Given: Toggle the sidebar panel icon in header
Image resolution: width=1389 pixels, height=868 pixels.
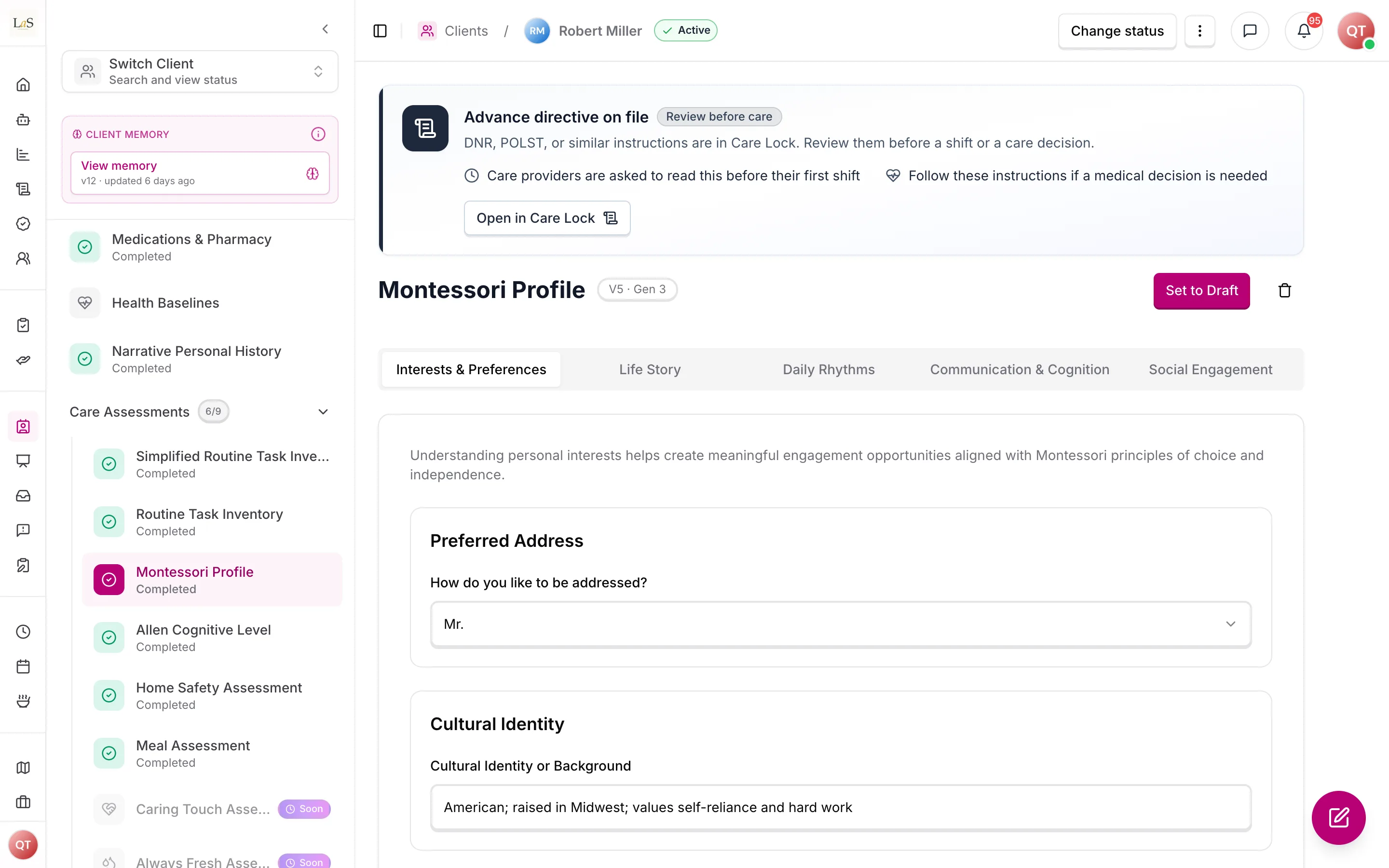Looking at the screenshot, I should pos(380,31).
